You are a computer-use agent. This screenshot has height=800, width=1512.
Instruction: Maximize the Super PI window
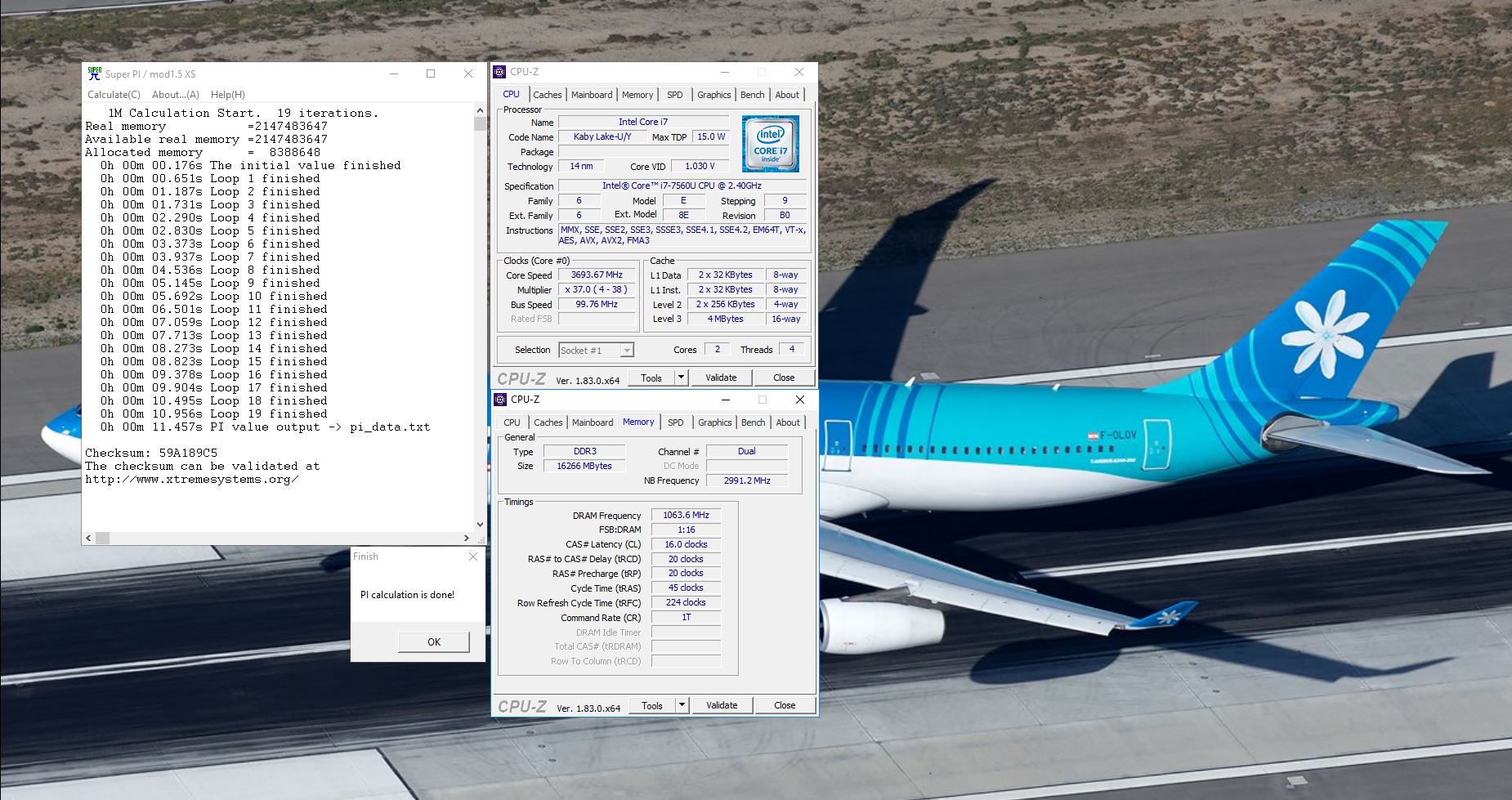pos(431,73)
